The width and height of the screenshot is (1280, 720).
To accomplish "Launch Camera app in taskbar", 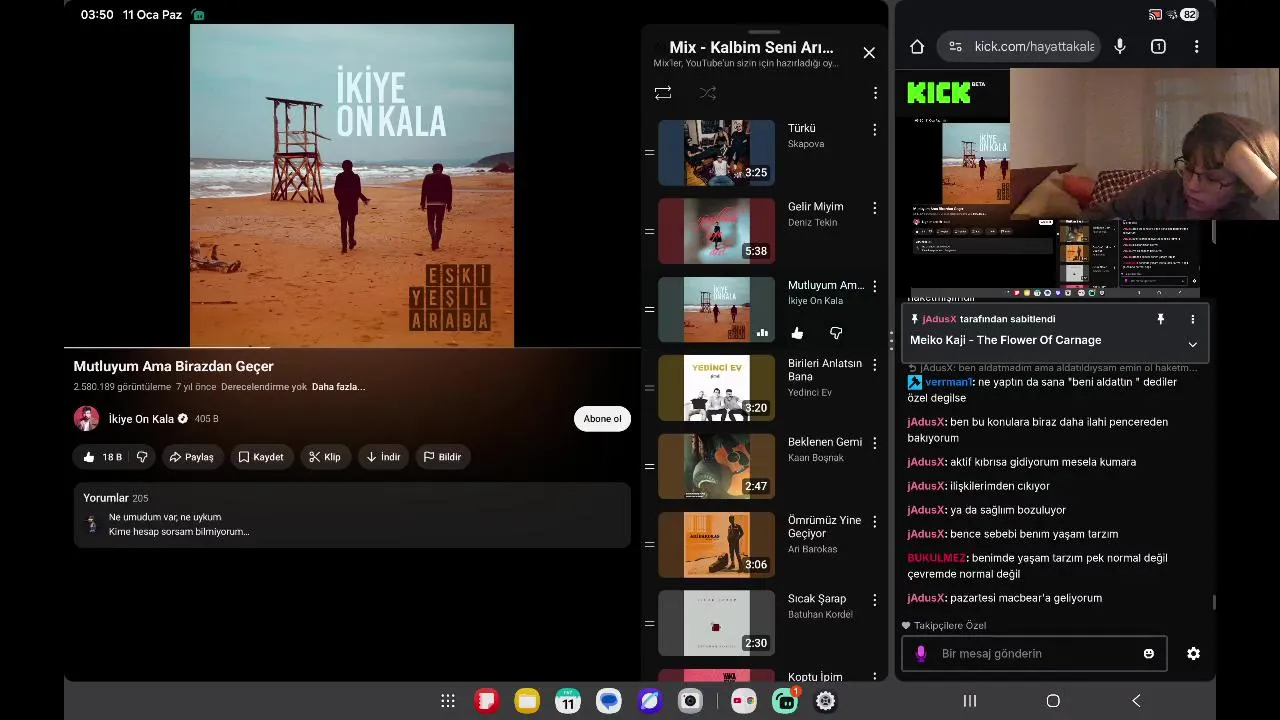I will [x=690, y=701].
